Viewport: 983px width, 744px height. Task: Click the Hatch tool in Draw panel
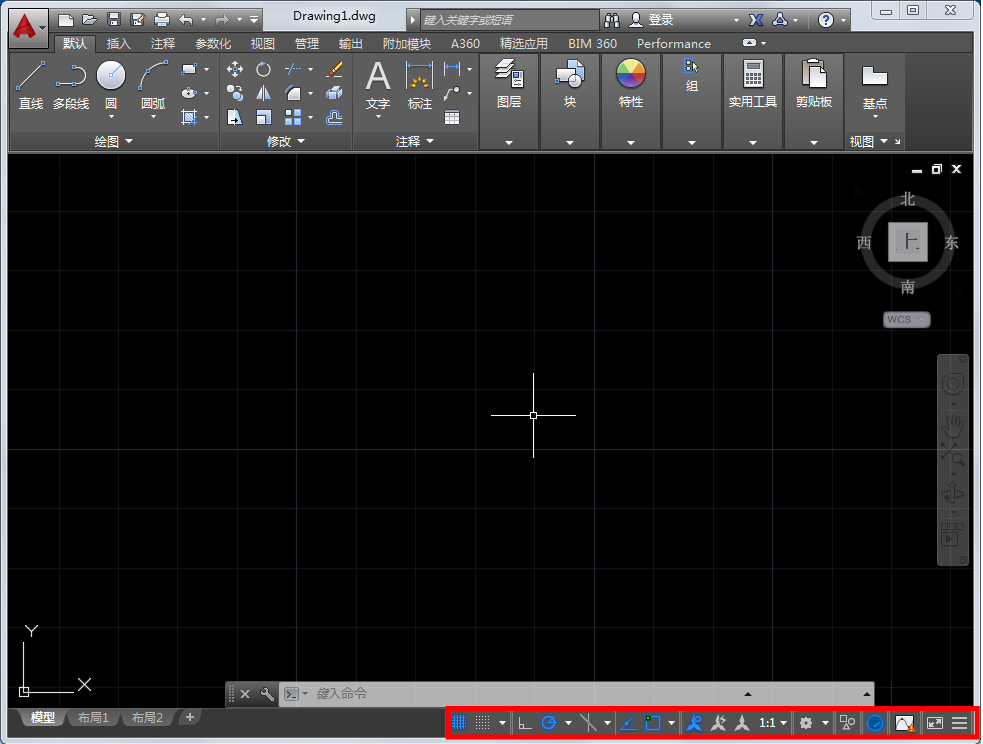click(x=188, y=117)
